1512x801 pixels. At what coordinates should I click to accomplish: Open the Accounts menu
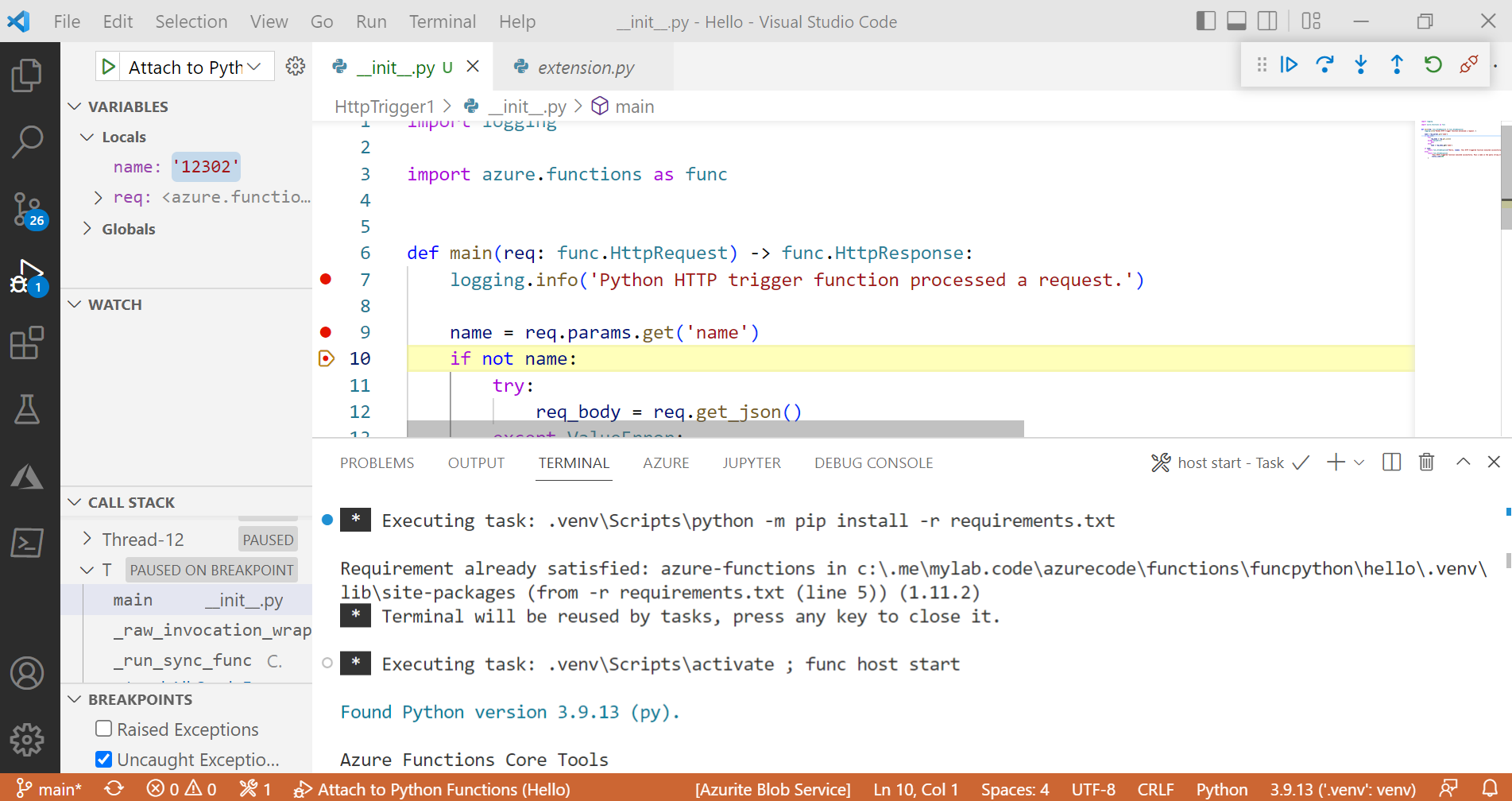point(27,674)
